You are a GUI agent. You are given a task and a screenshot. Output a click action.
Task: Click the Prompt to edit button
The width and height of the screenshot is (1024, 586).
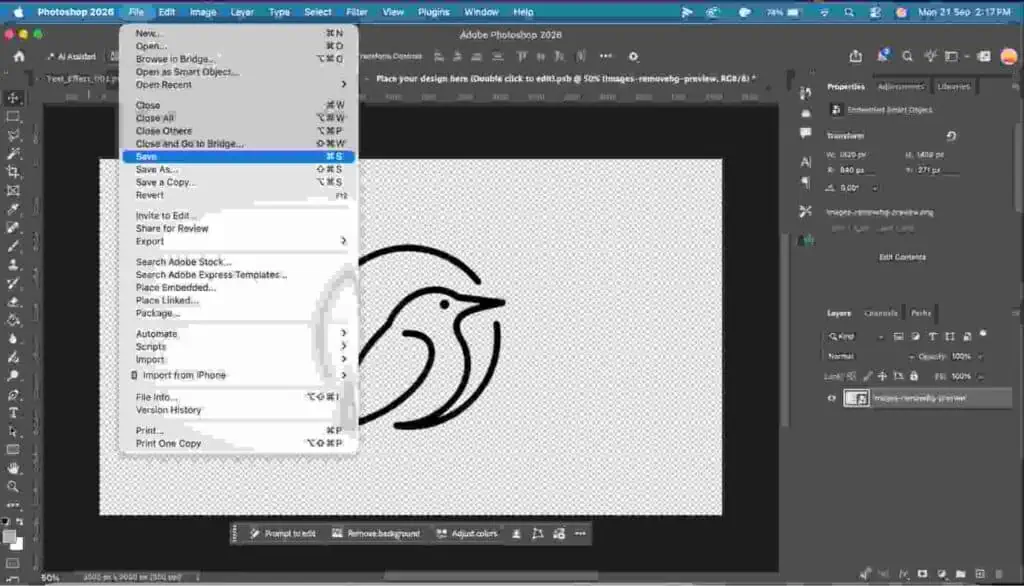click(x=283, y=534)
